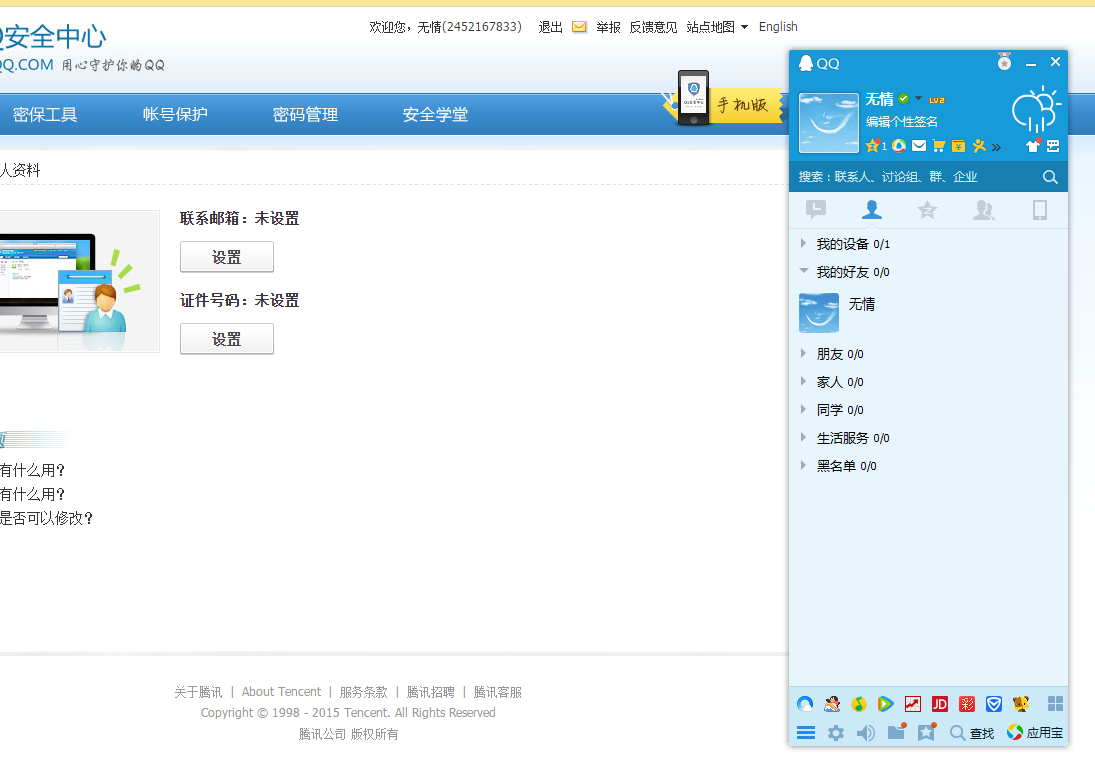Launch the QQ Music icon

coord(859,704)
